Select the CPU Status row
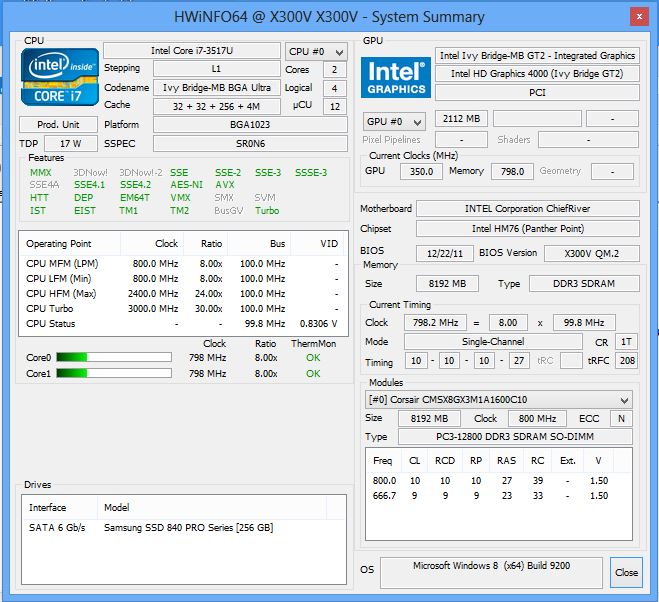 183,324
